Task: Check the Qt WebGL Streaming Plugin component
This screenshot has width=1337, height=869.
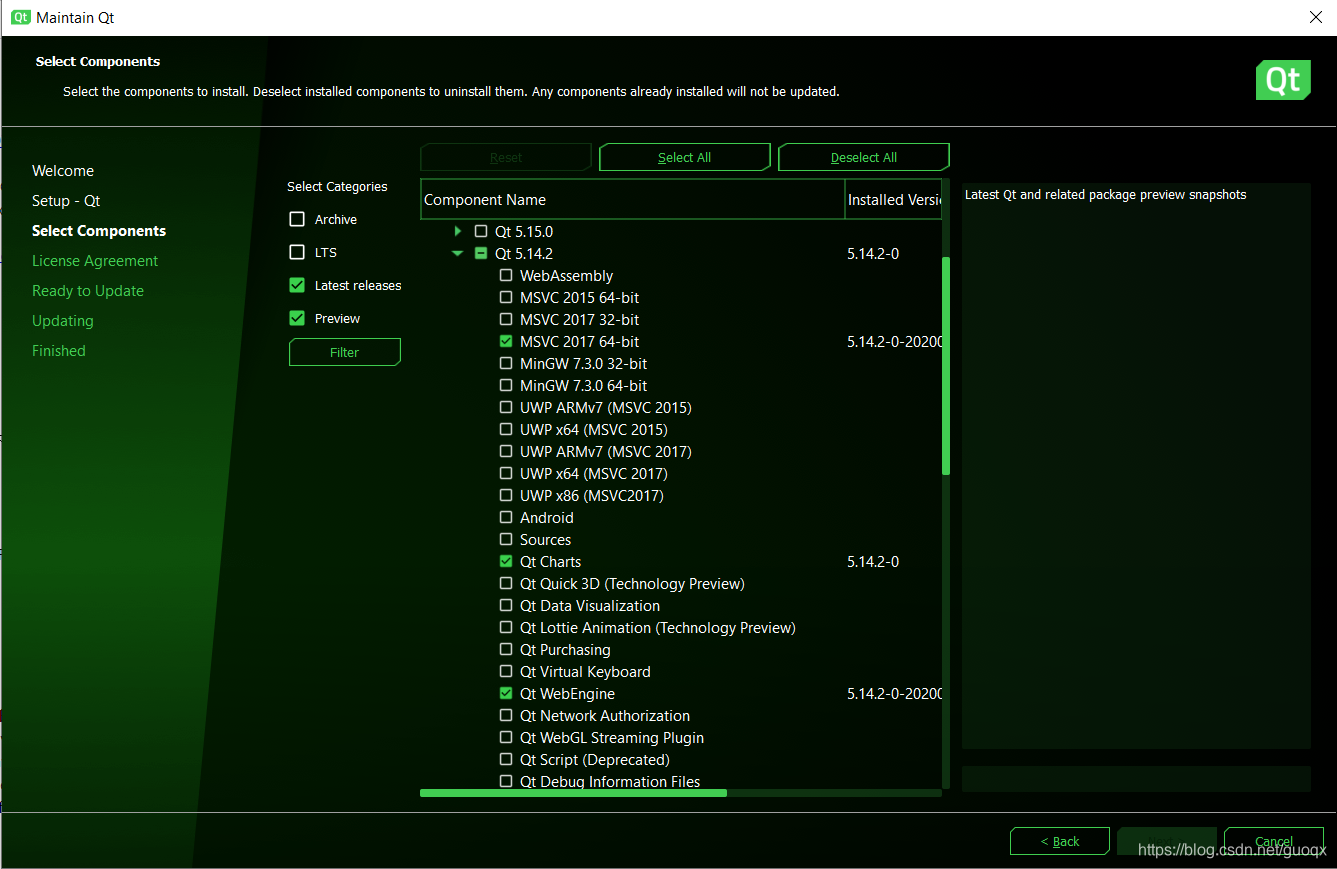Action: point(506,737)
